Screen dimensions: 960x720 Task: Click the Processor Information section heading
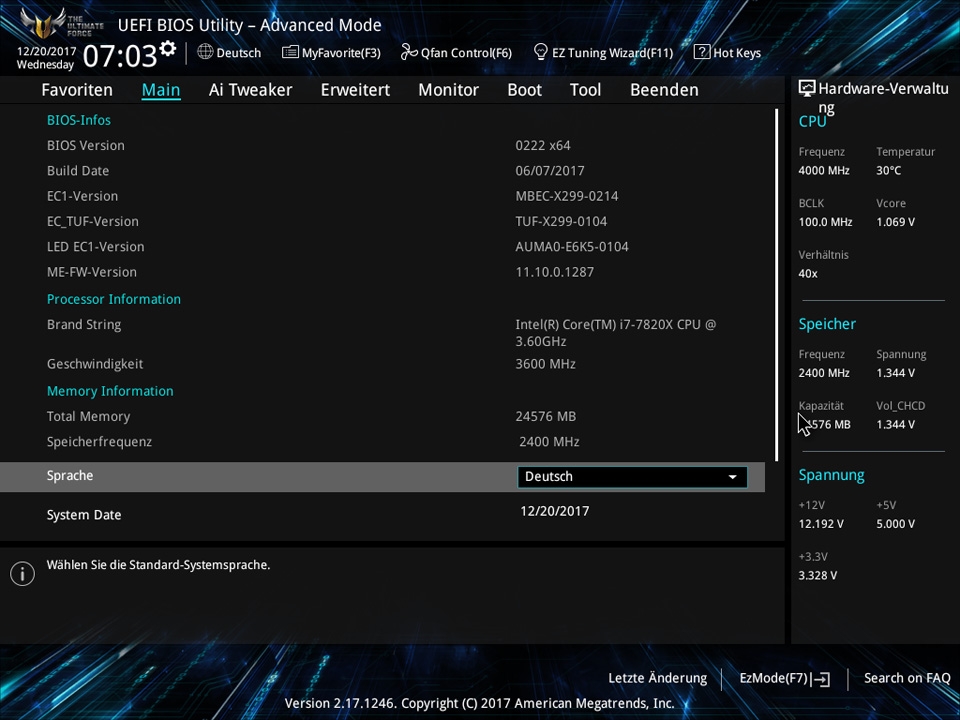point(114,299)
